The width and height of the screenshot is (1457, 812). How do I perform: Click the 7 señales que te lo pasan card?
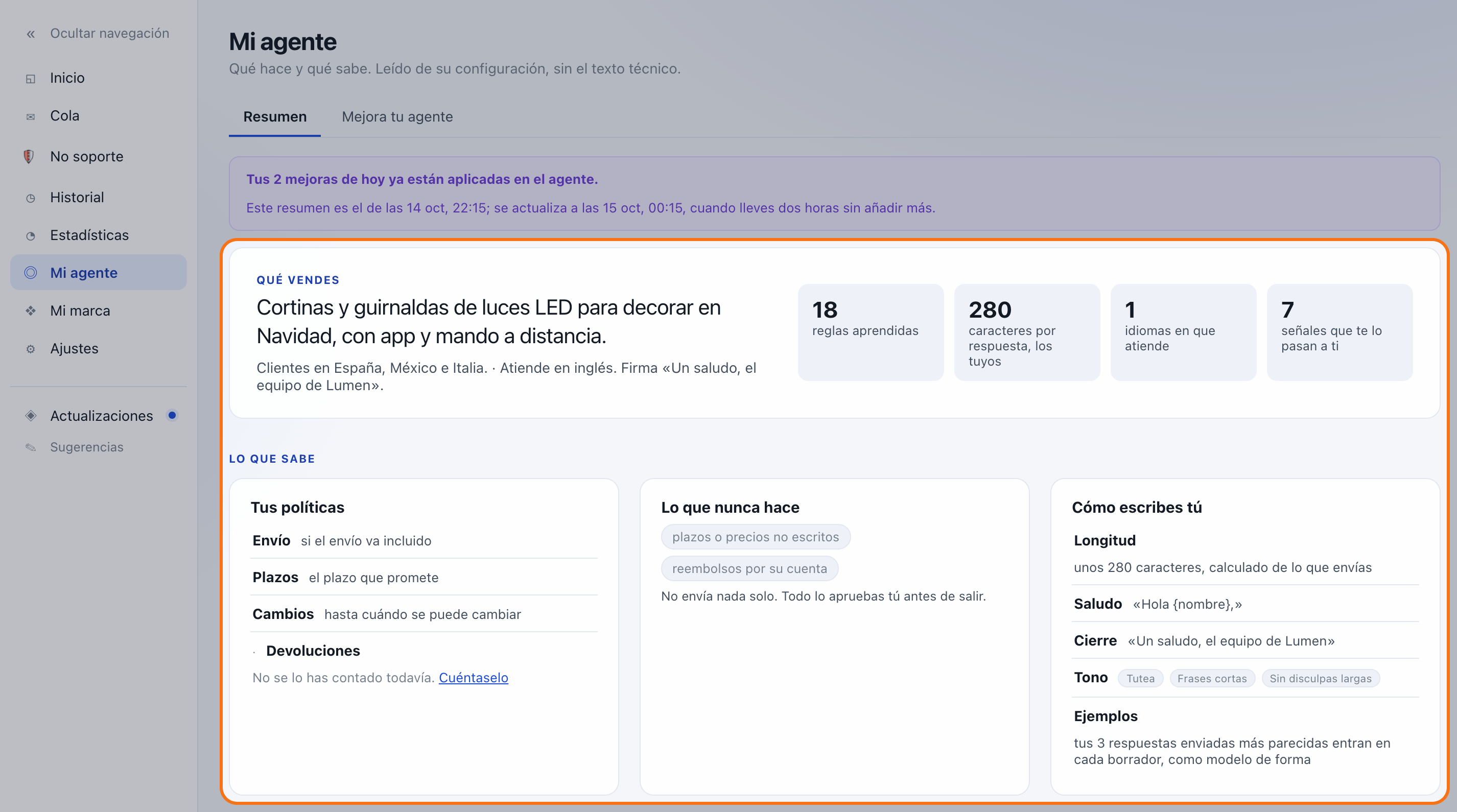[x=1340, y=332]
